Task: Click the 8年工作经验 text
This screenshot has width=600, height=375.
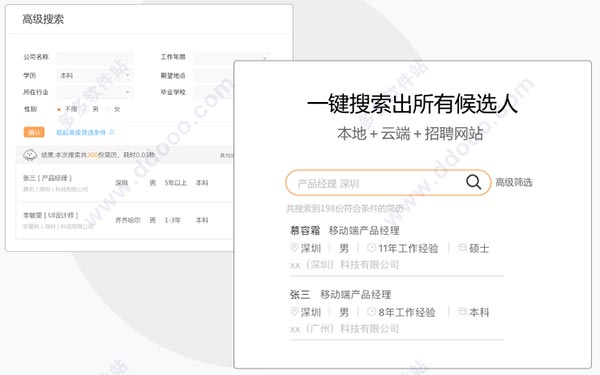Action: pyautogui.click(x=407, y=312)
